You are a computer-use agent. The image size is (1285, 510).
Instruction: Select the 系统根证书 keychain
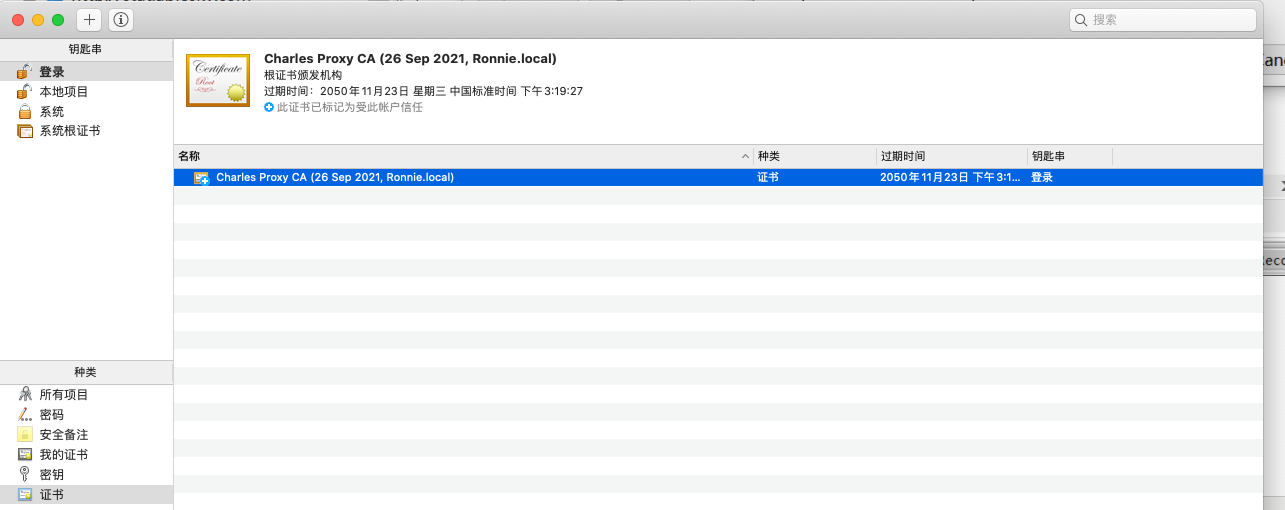86,131
